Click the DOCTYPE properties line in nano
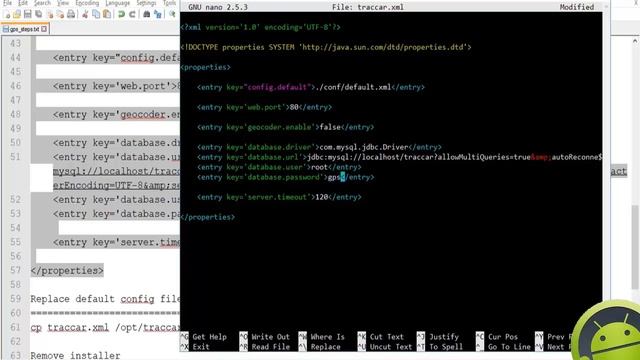Viewport: 640px width, 360px height. (x=326, y=47)
